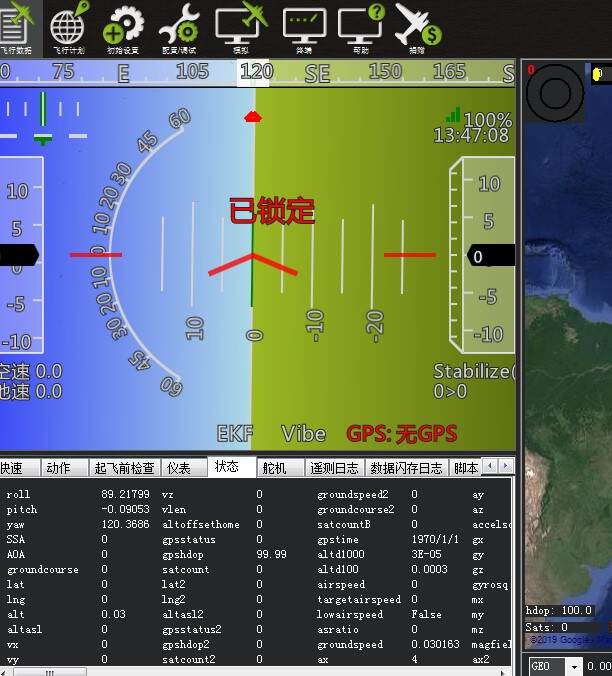Select the 仪表 gauges tab
This screenshot has width=612, height=676.
click(x=179, y=468)
